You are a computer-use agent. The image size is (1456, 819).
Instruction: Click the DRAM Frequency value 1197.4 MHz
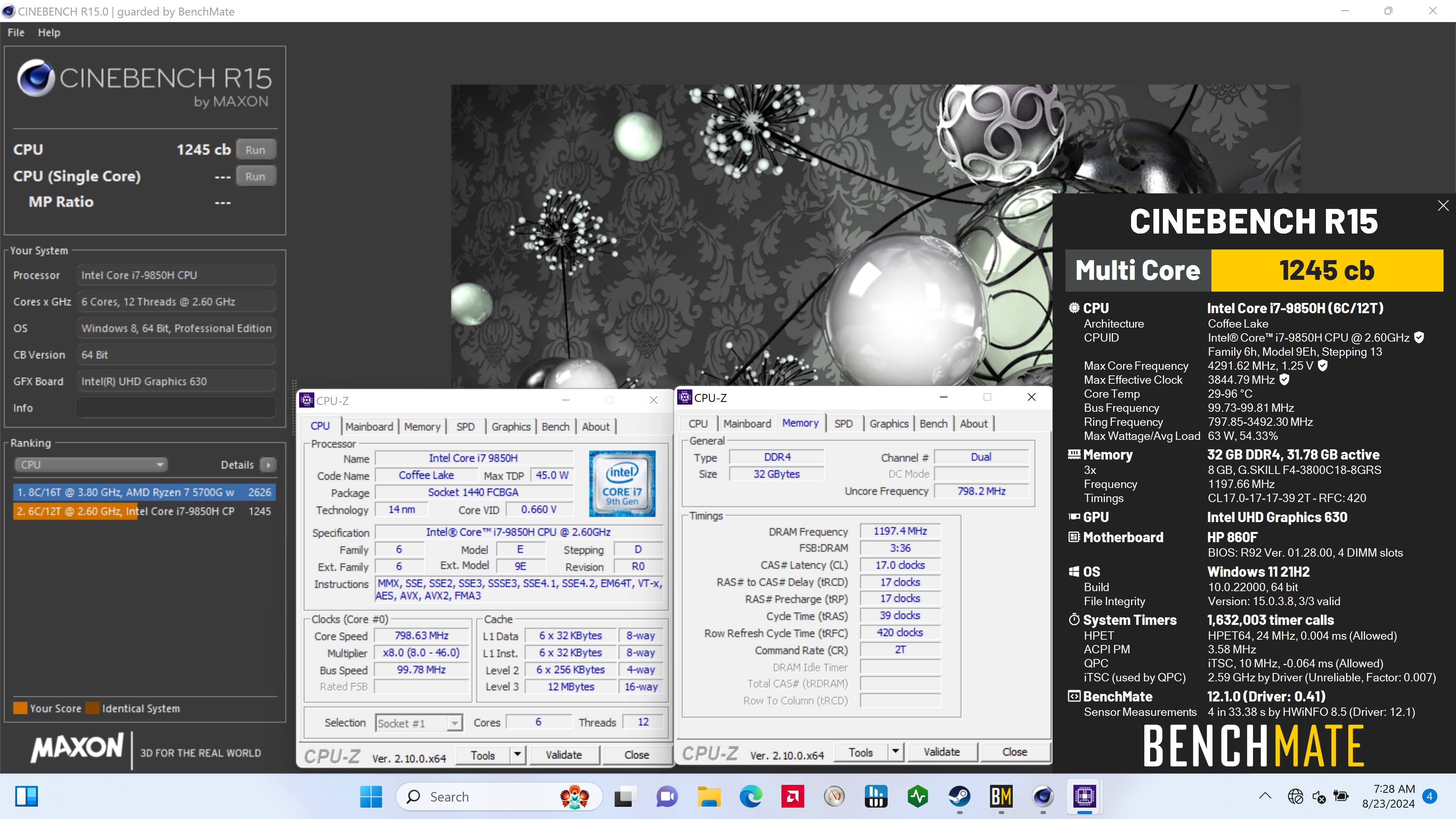coord(900,531)
